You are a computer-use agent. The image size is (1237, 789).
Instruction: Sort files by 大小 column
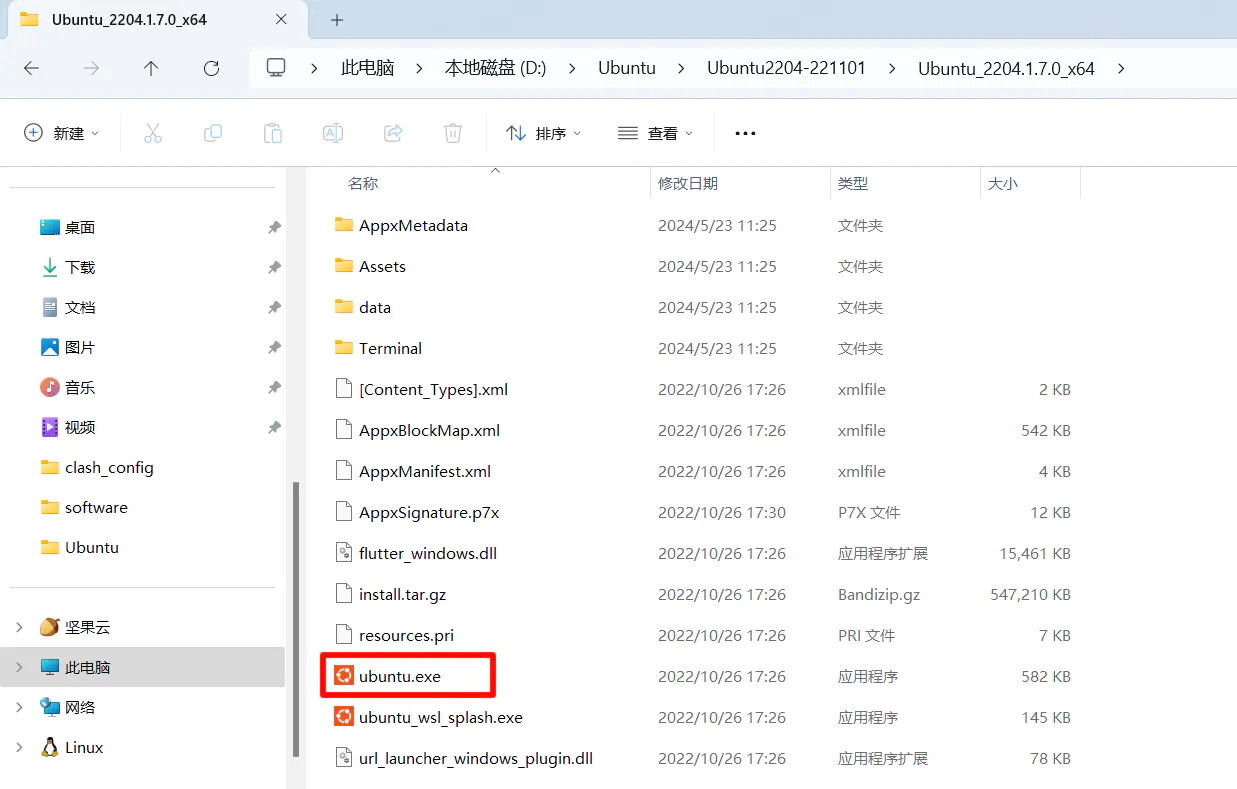(1003, 184)
